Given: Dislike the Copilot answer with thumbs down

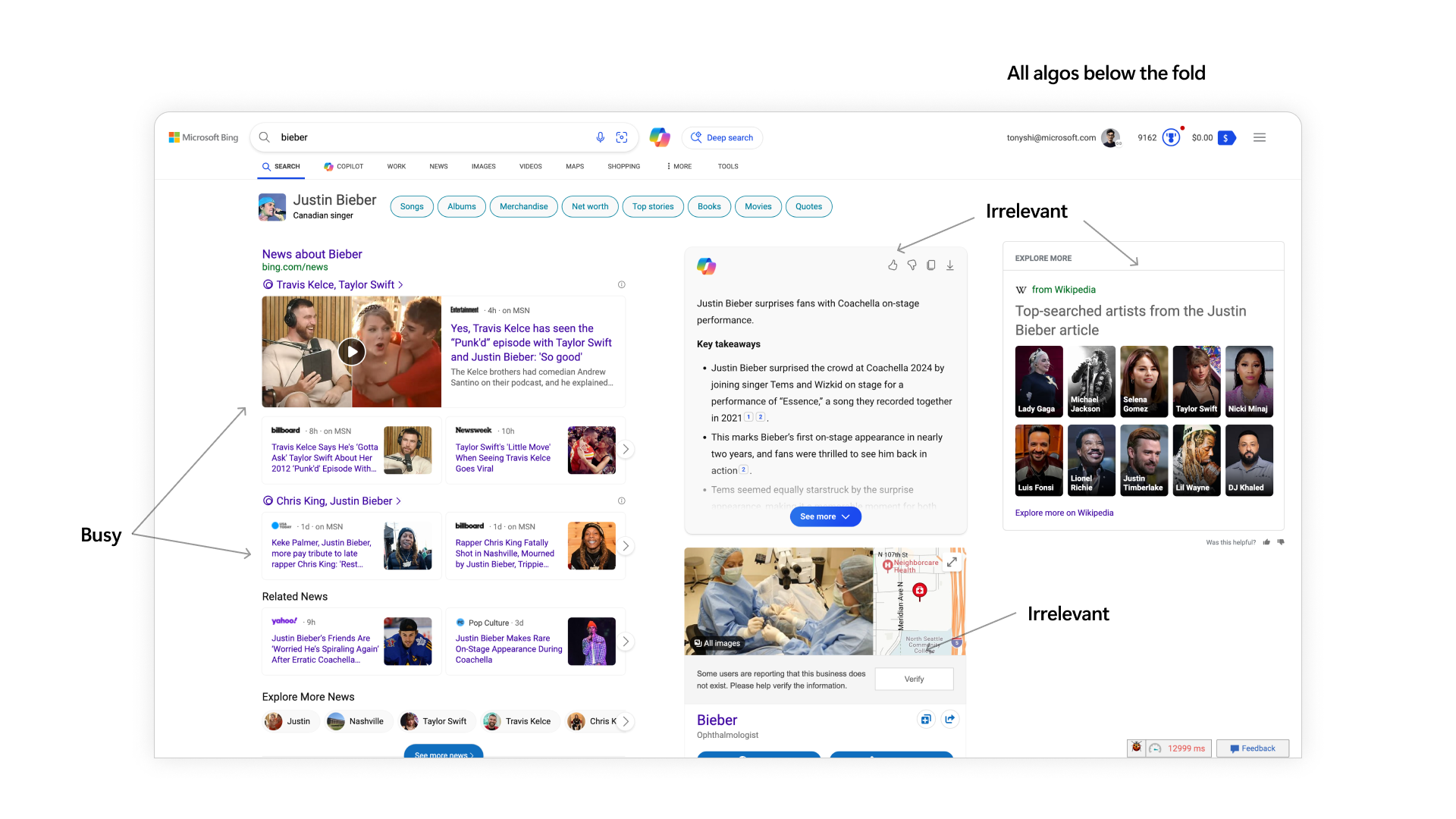Looking at the screenshot, I should point(912,265).
